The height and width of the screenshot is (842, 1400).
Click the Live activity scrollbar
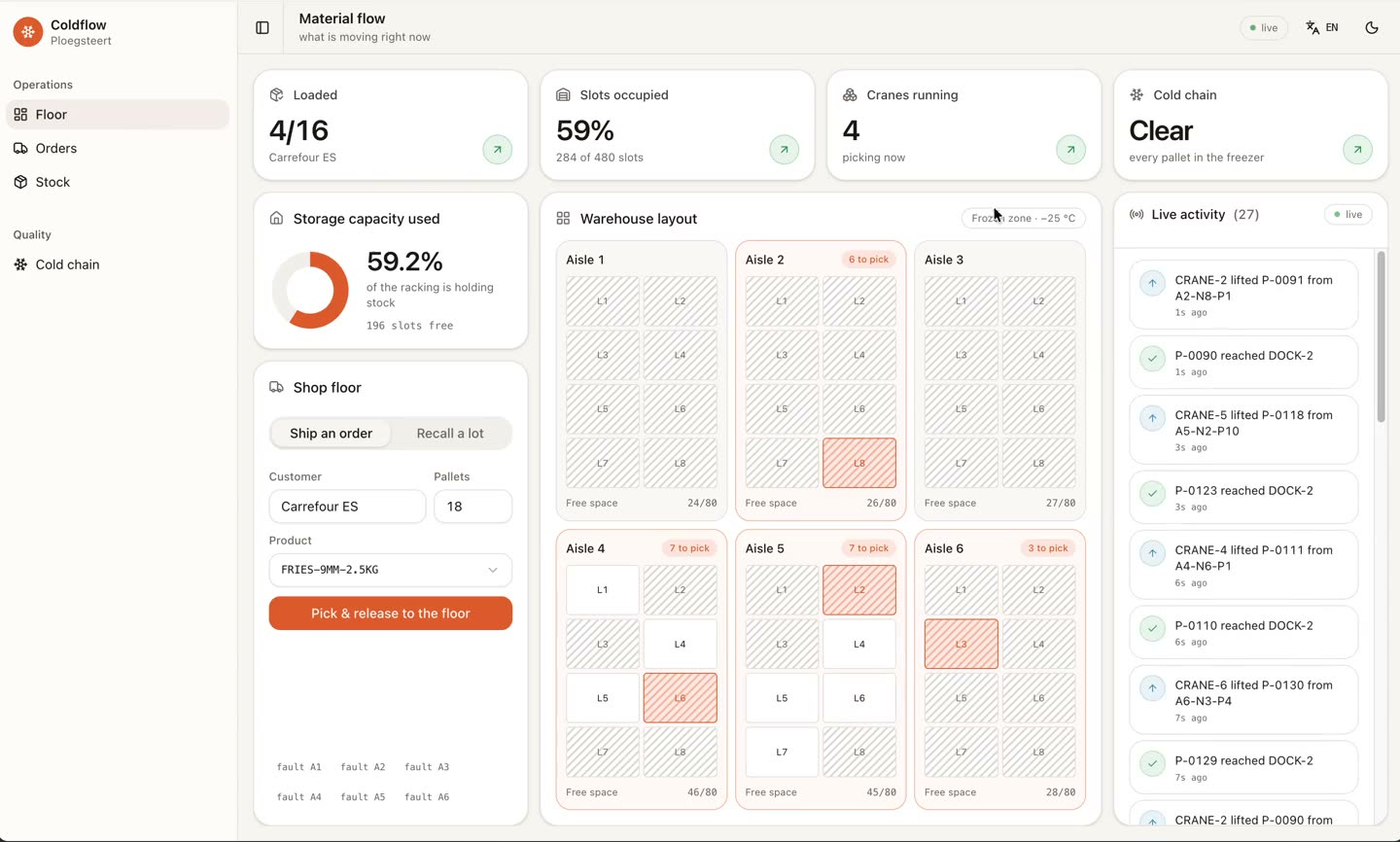click(1381, 336)
